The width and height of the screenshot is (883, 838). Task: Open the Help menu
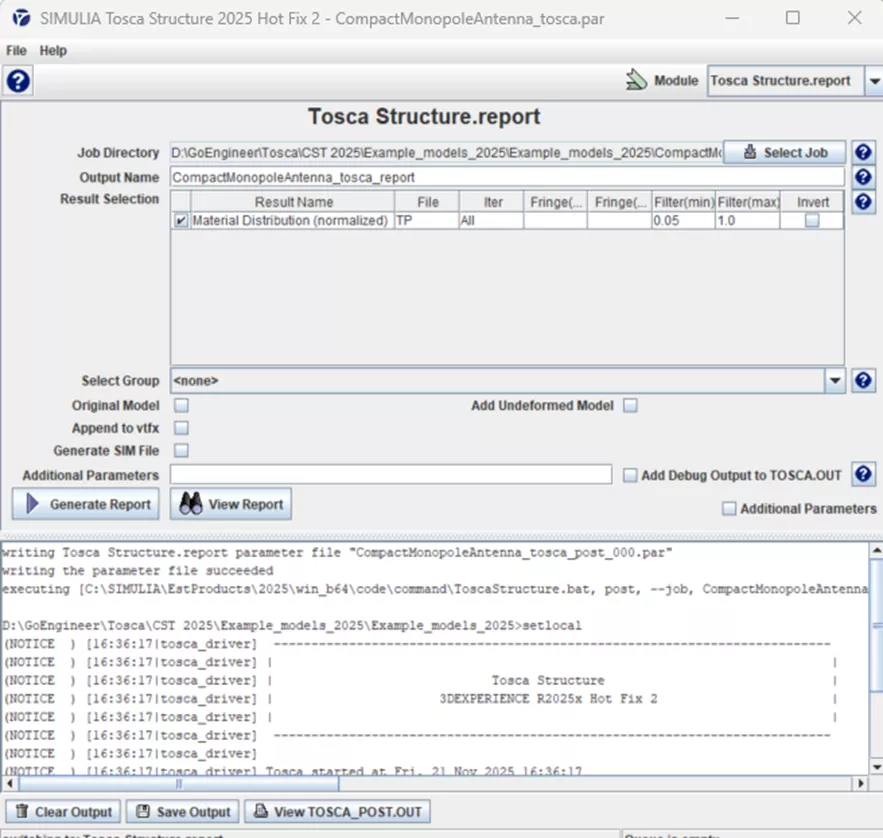pos(53,50)
